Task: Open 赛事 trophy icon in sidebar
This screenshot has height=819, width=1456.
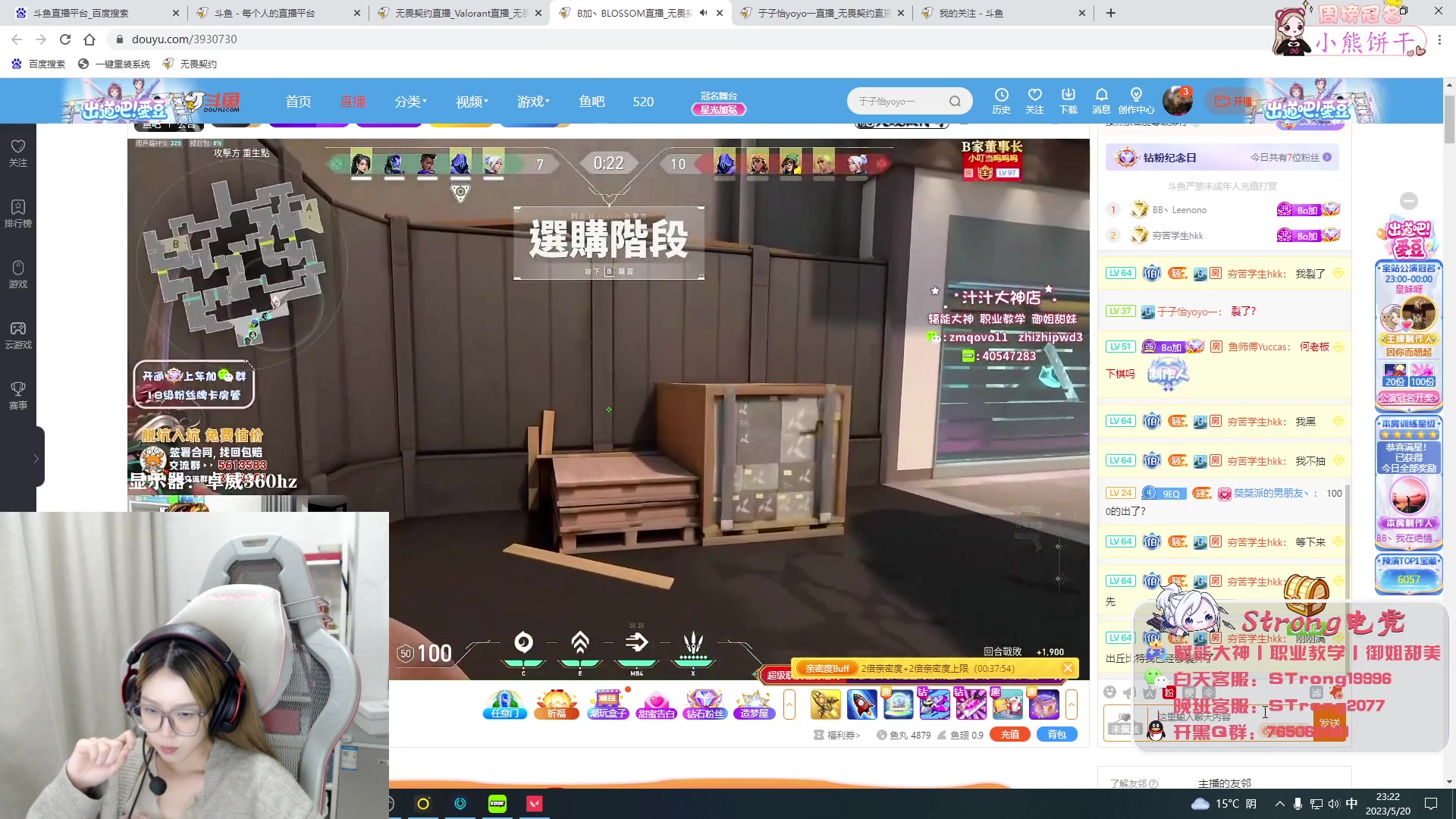Action: tap(18, 395)
